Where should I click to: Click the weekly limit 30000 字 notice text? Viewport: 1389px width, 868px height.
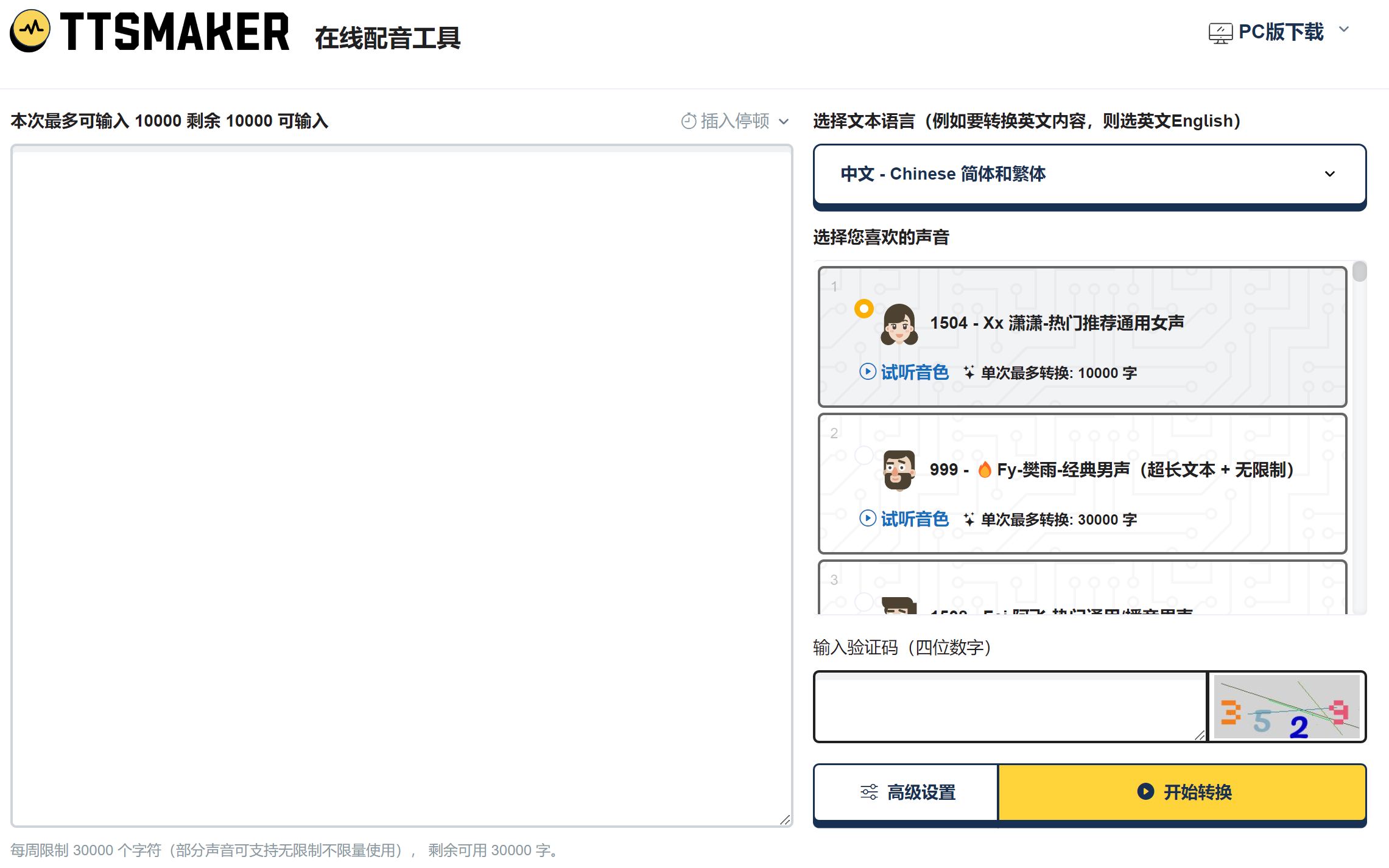coord(284,850)
